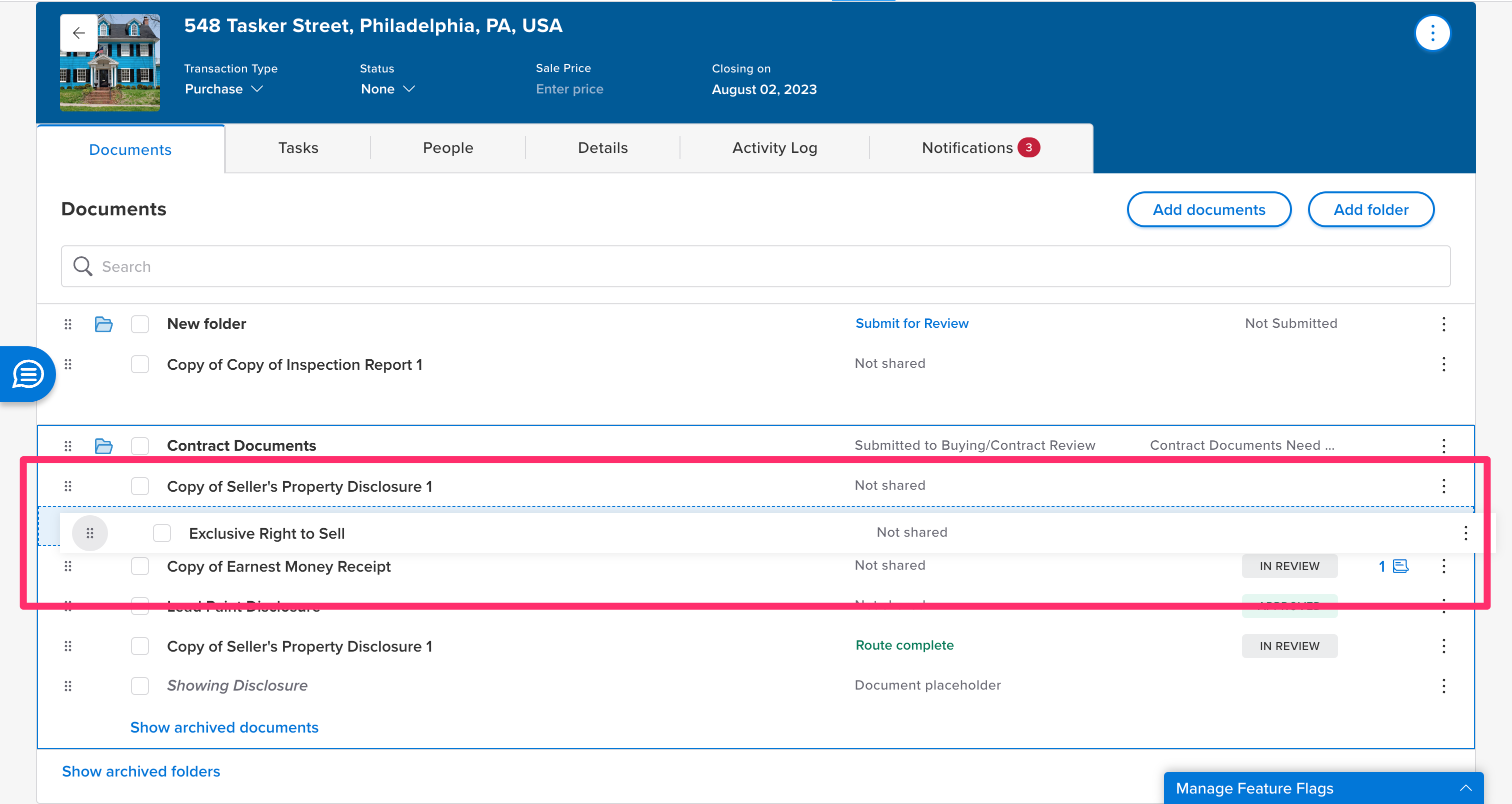1512x804 pixels.
Task: Click Show archived folders link
Action: click(x=141, y=771)
